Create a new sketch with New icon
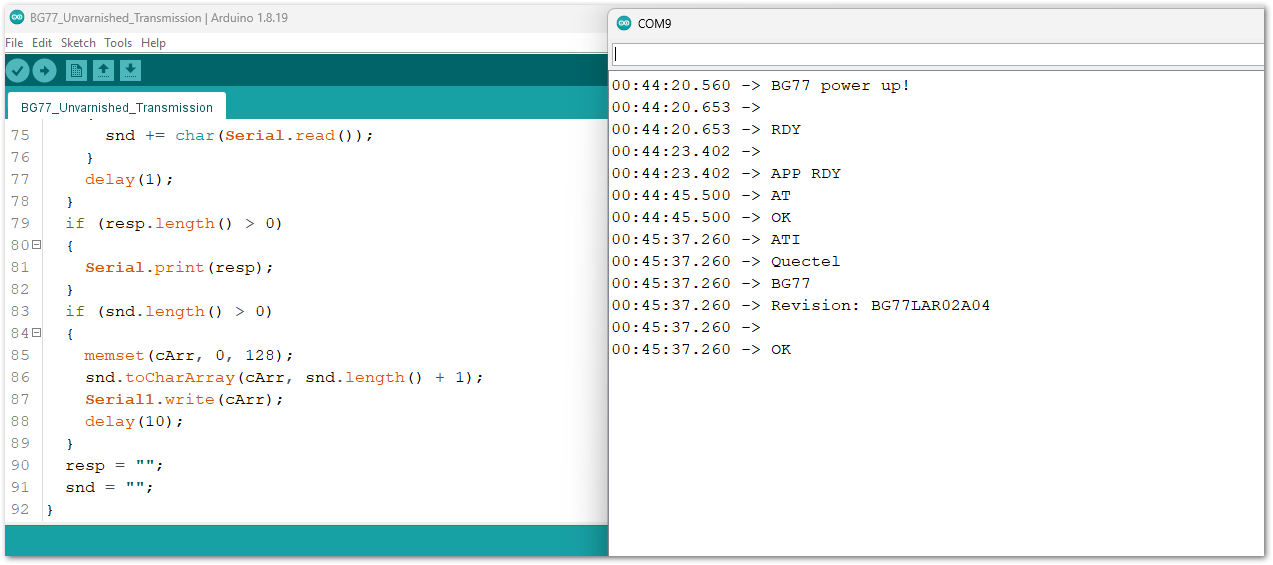1273x565 pixels. click(x=76, y=70)
